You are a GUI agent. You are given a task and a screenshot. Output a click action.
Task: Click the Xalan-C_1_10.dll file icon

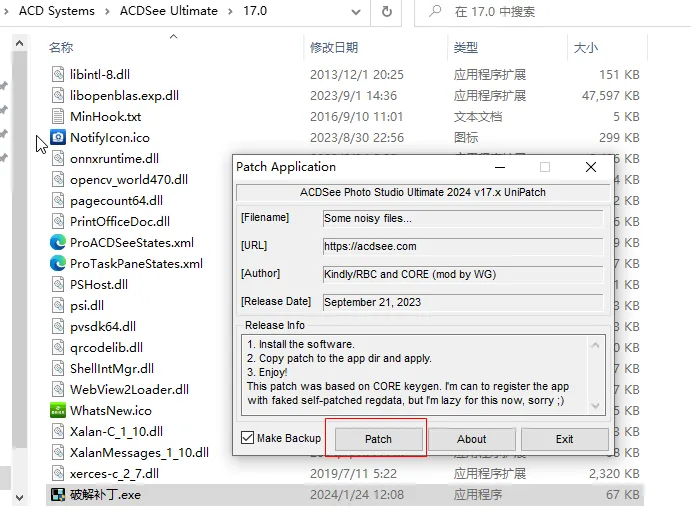(58, 432)
